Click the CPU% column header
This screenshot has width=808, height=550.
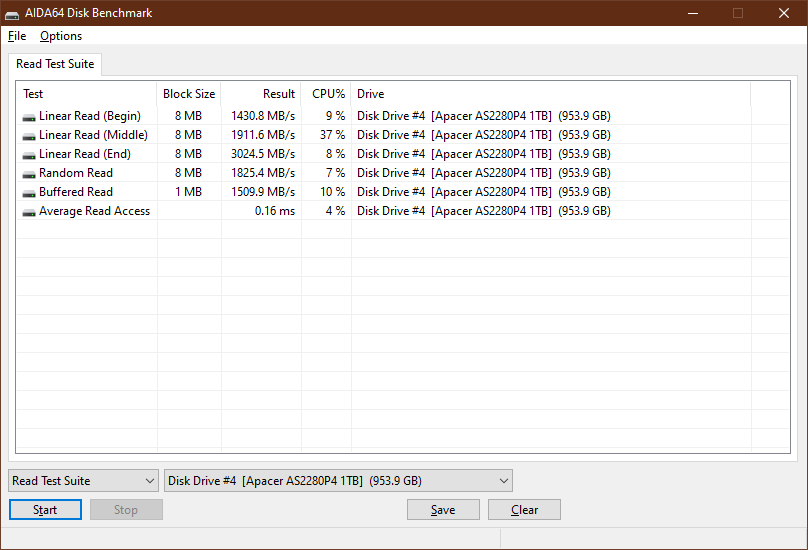326,94
